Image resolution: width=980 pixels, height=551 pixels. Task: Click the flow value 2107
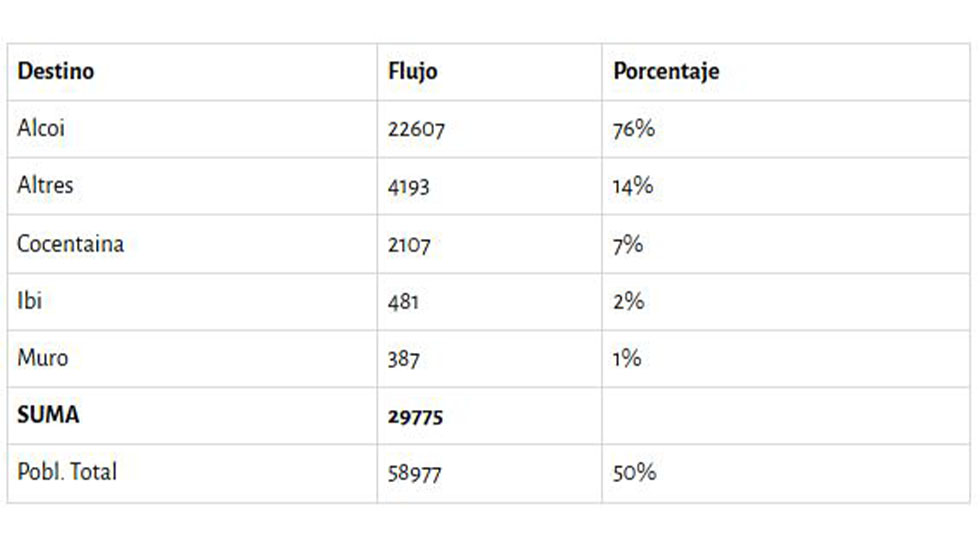click(409, 245)
